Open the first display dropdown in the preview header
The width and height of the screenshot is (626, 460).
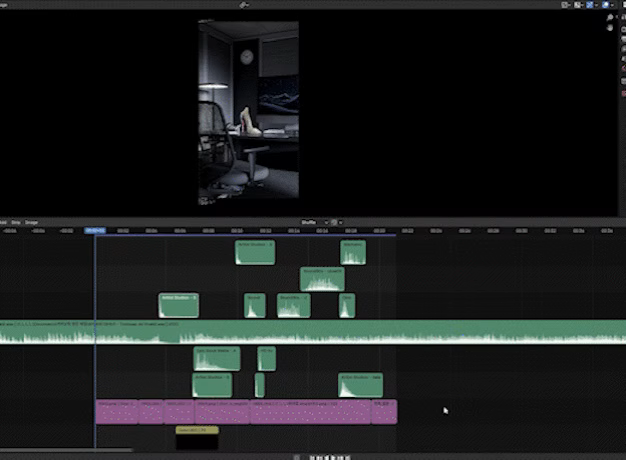[566, 5]
